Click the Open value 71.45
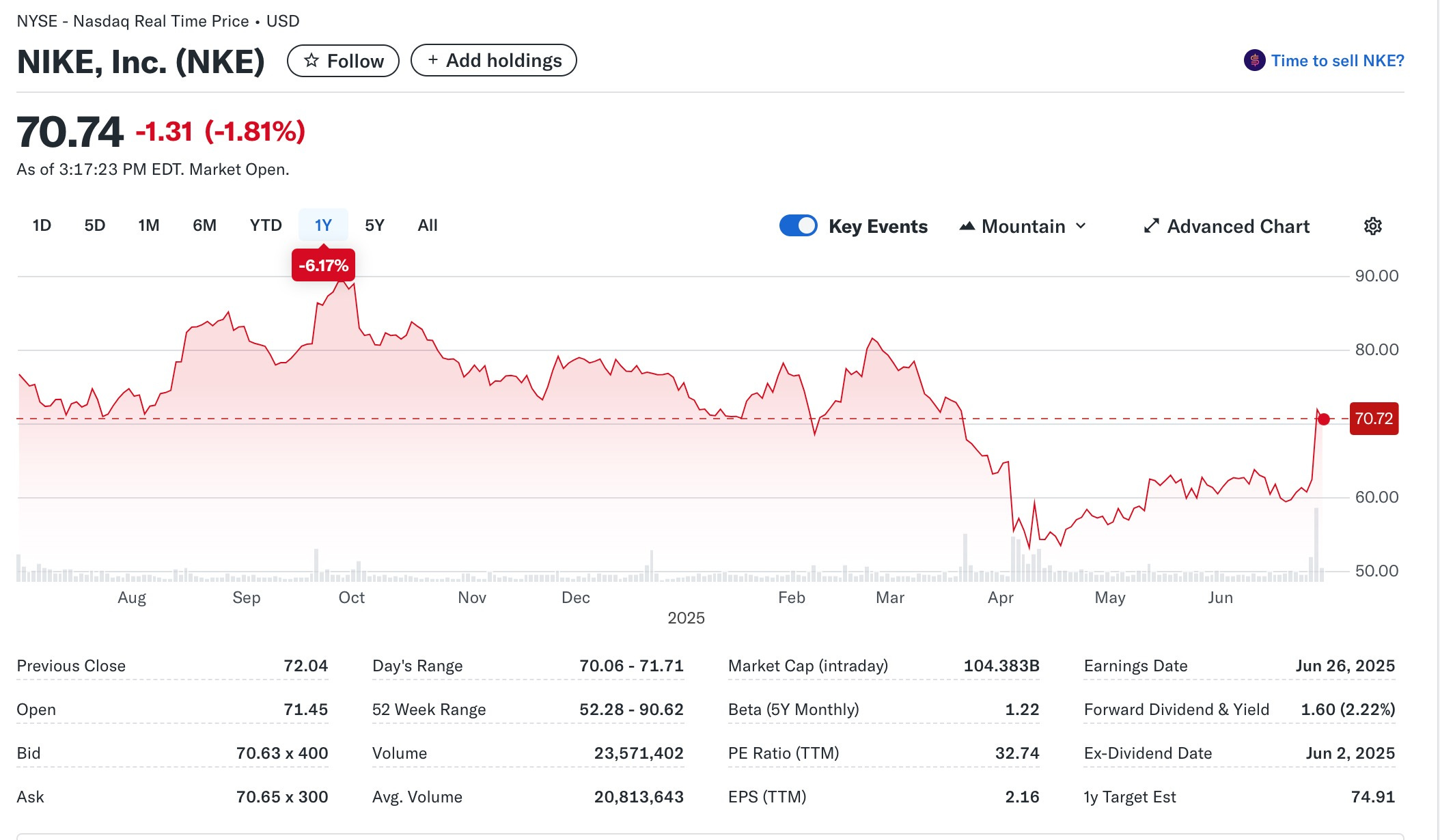The image size is (1440, 840). [306, 710]
